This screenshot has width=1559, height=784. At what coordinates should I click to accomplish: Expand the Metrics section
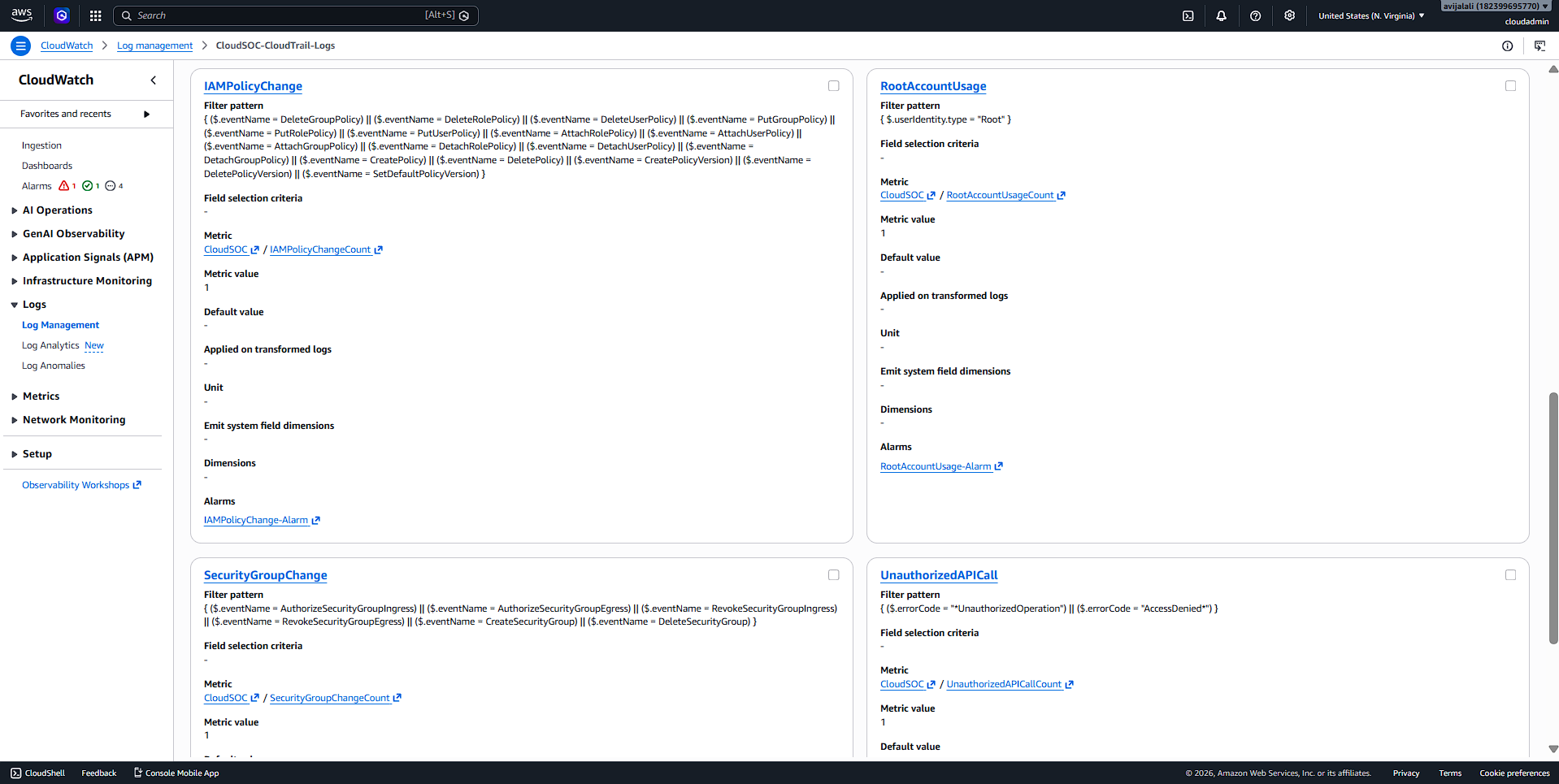[x=15, y=396]
